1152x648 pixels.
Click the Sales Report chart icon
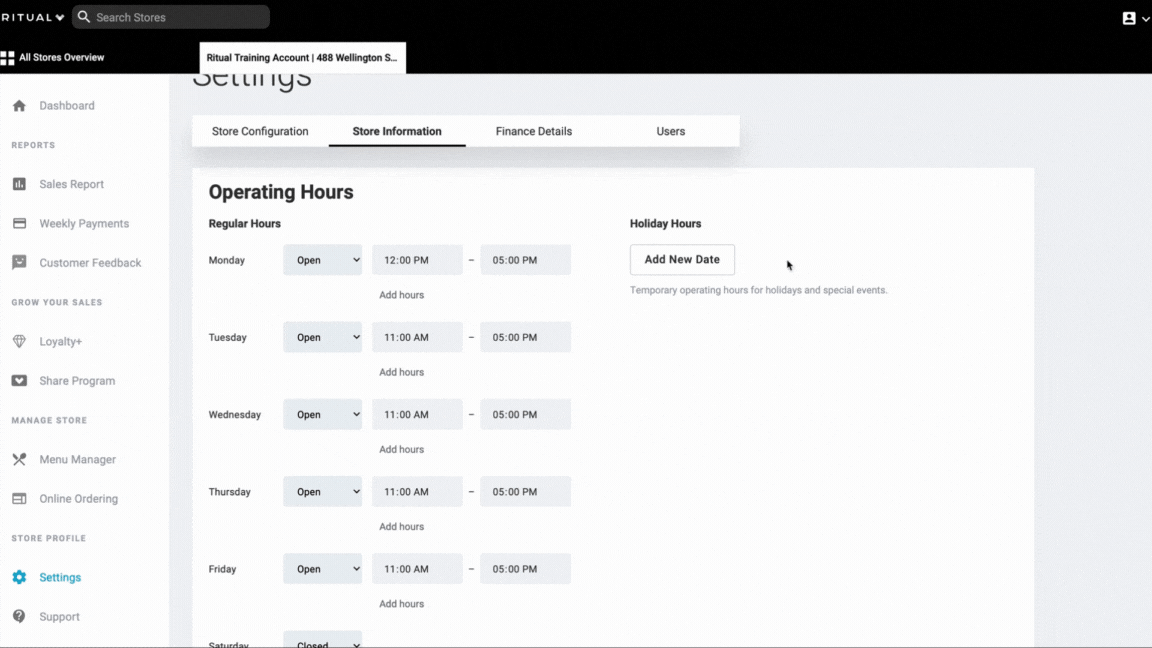tap(19, 184)
